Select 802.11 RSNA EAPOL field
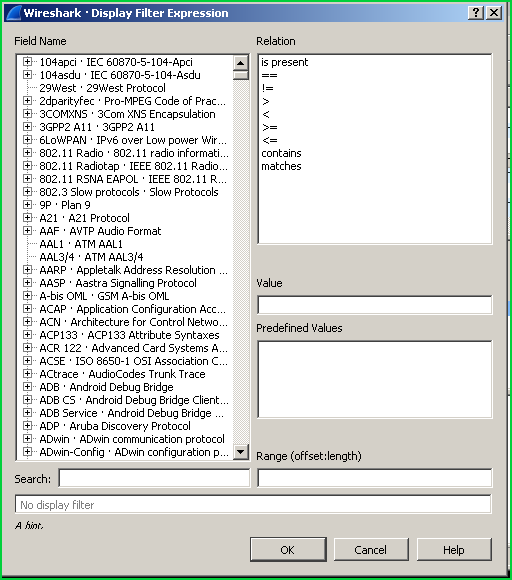The height and width of the screenshot is (580, 512). 133,179
